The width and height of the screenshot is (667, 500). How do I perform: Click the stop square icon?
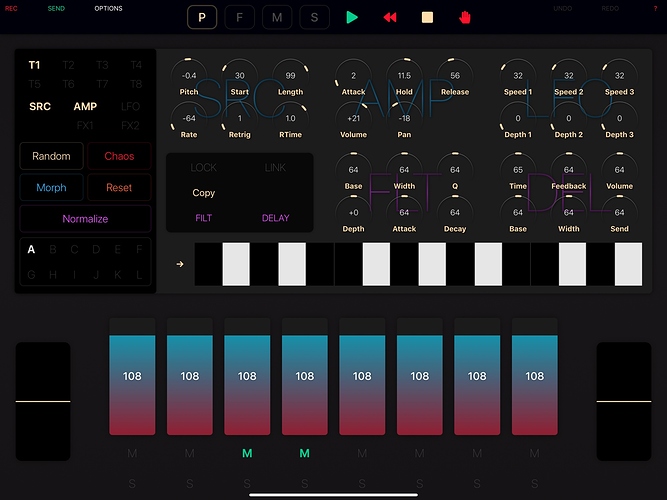[x=427, y=17]
